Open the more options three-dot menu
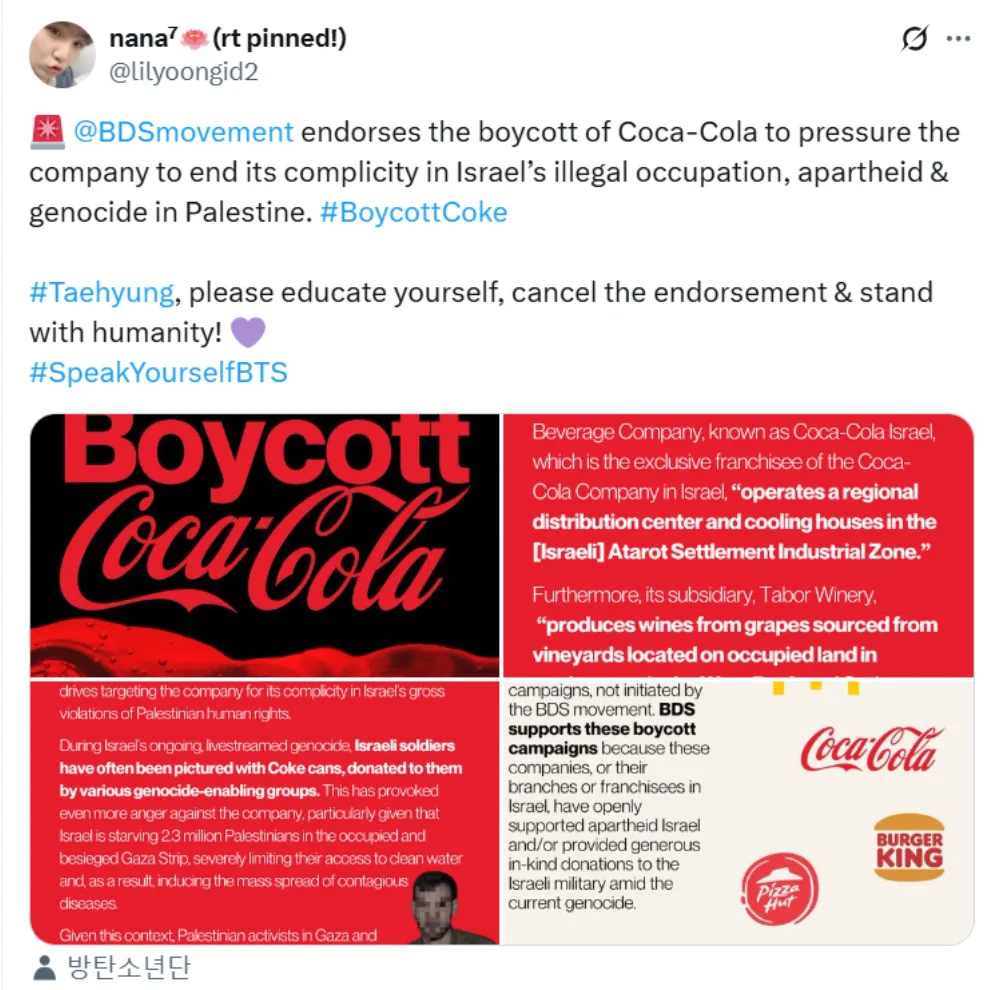1000x990 pixels. pos(958,39)
